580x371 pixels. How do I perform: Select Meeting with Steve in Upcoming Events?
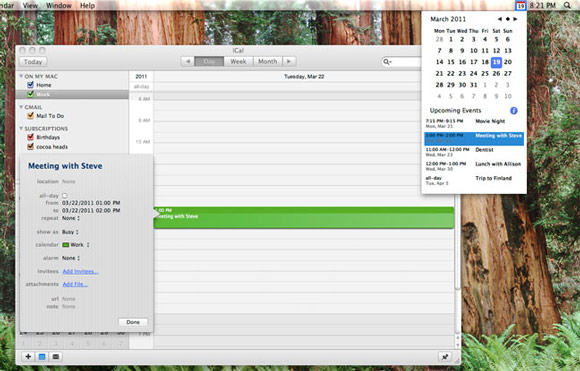pyautogui.click(x=474, y=138)
